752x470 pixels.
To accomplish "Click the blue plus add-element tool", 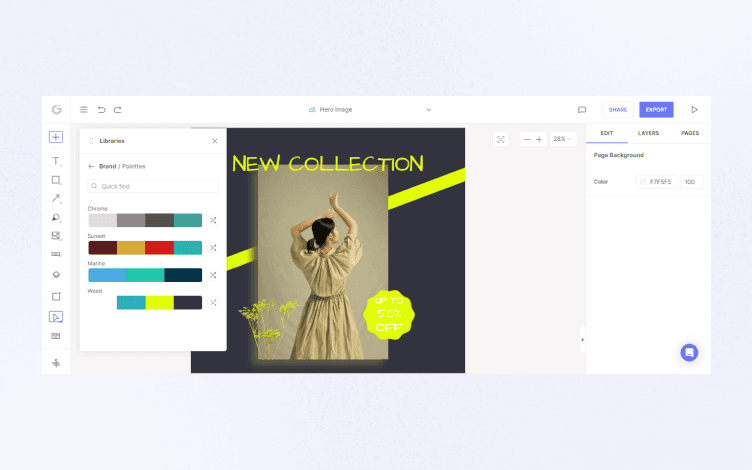I will coord(56,137).
